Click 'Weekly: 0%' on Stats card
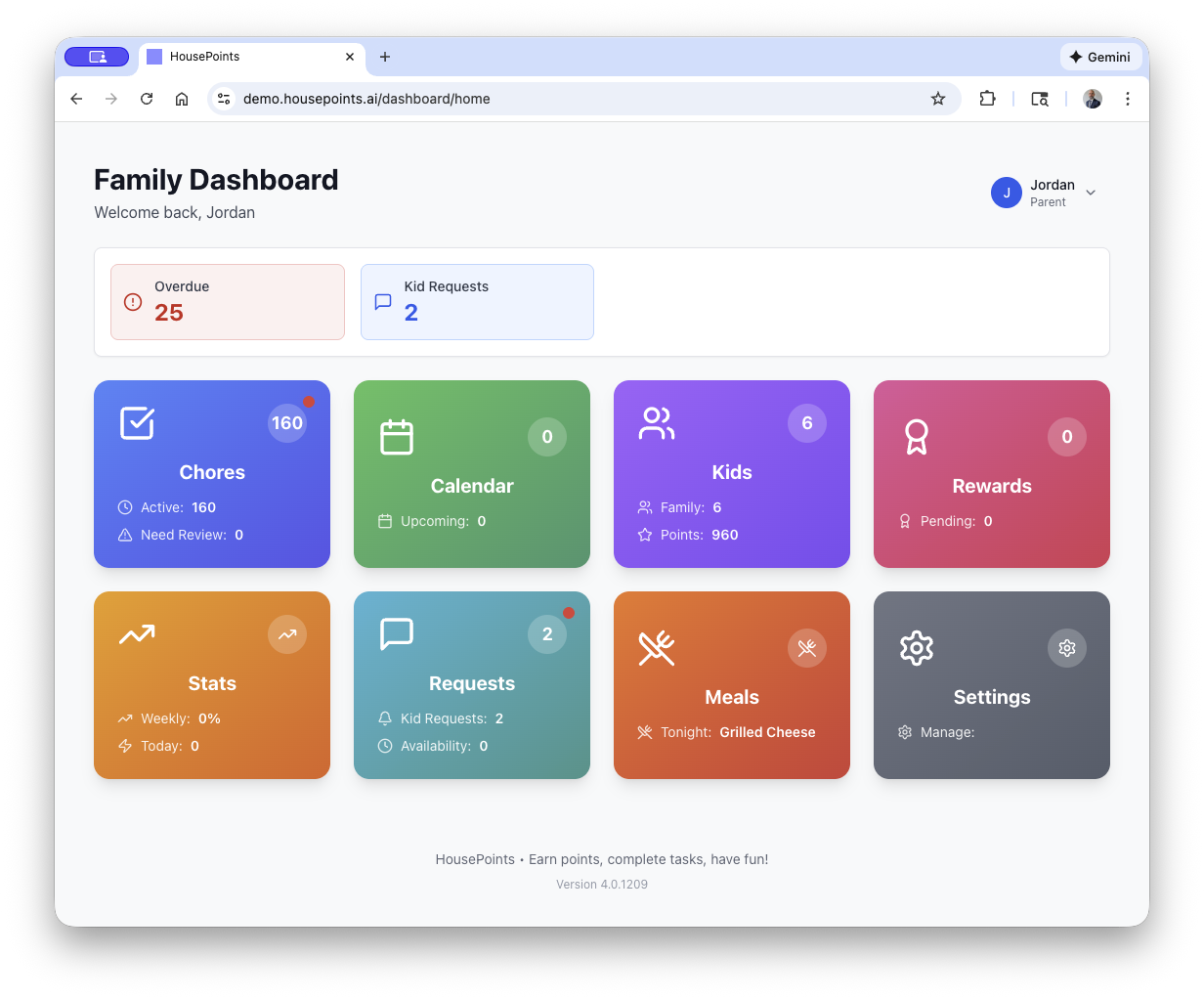The width and height of the screenshot is (1204, 999). point(169,718)
